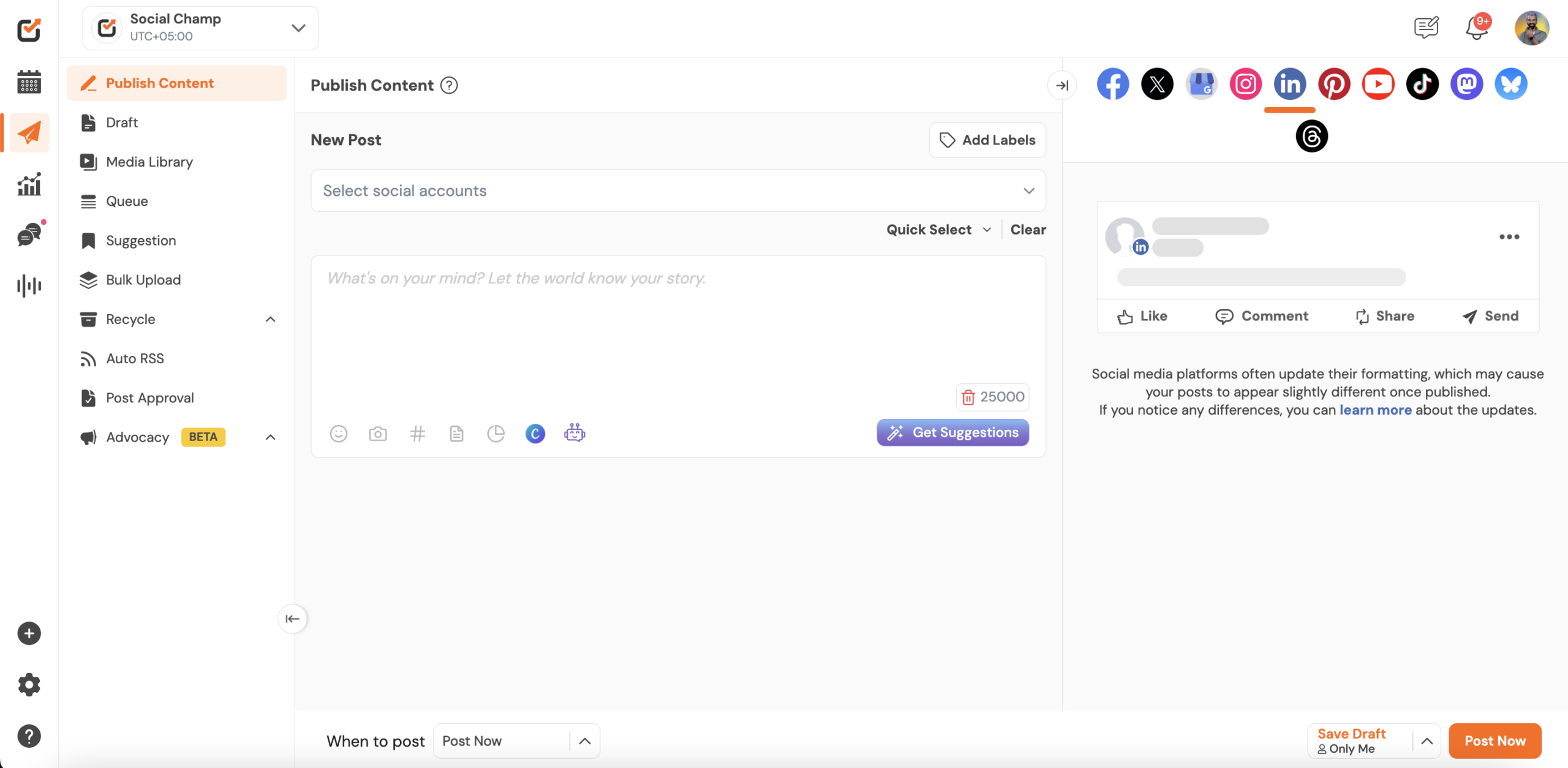Collapse the Recycle submenu chevron
This screenshot has height=768, width=1568.
270,319
